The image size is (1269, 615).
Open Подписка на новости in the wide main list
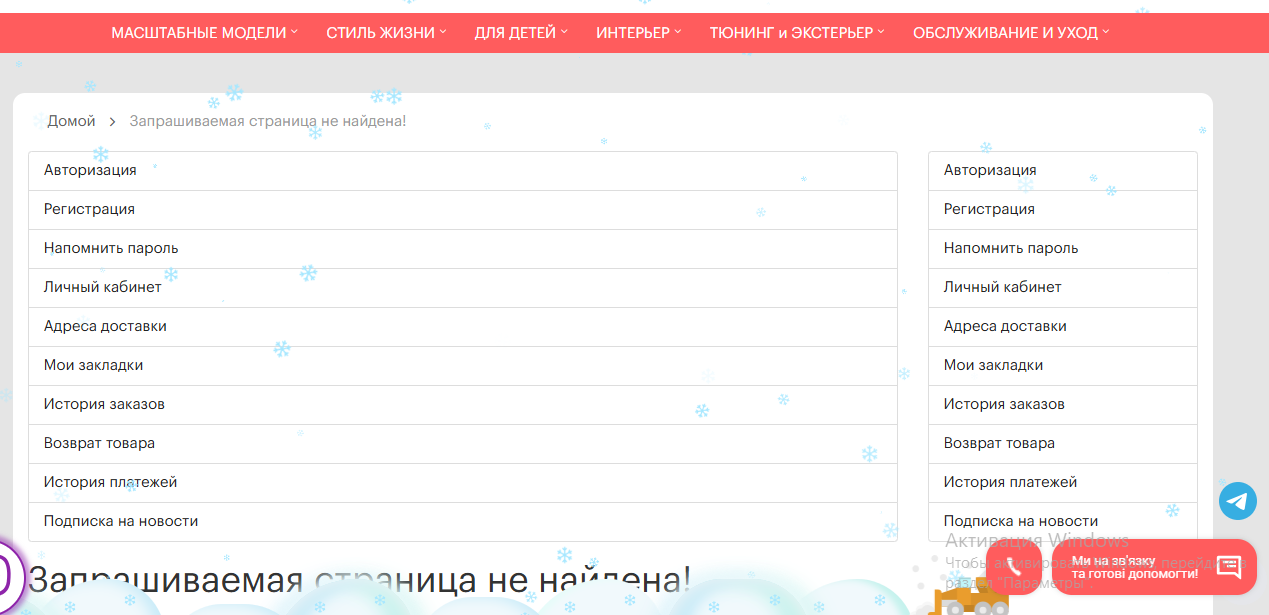(x=463, y=522)
